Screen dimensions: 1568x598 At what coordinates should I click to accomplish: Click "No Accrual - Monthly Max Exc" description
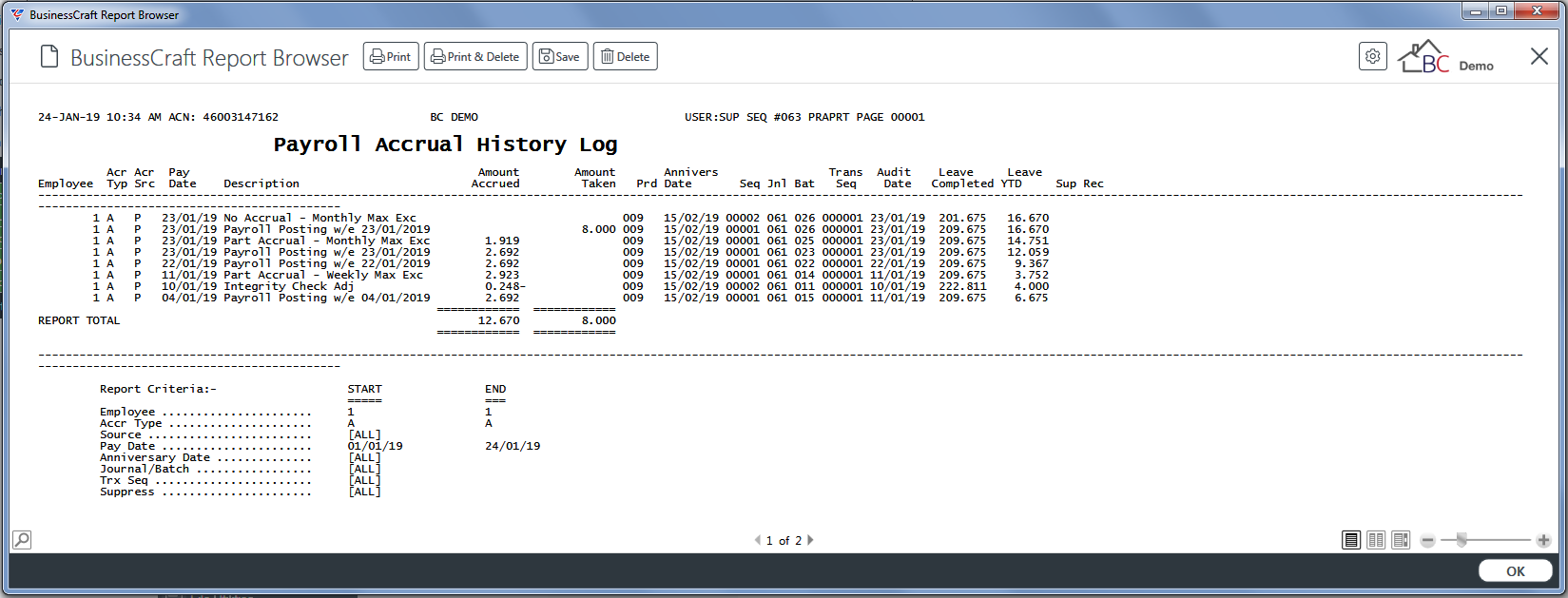click(x=319, y=218)
